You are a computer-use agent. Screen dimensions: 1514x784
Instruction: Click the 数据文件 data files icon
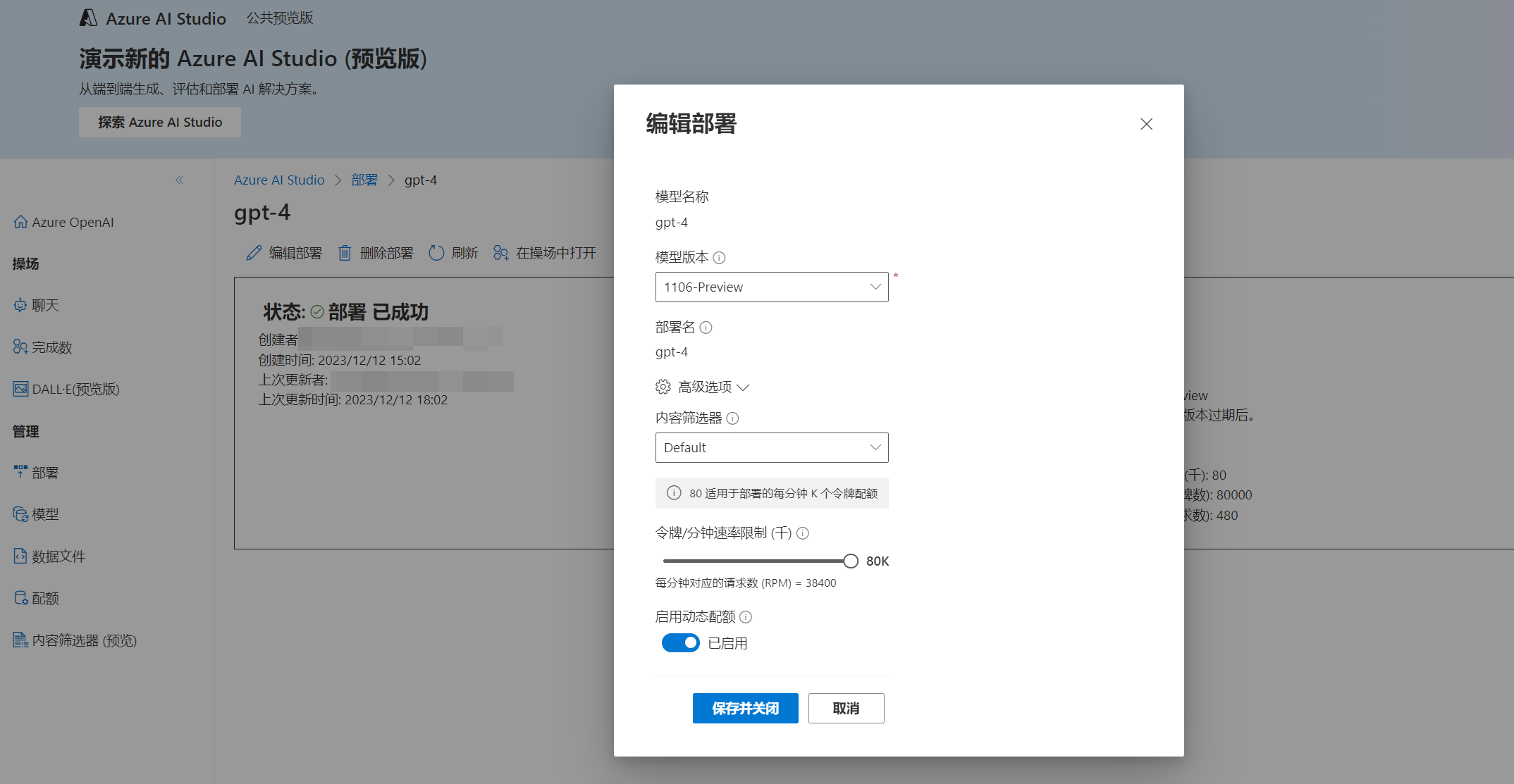[x=20, y=556]
